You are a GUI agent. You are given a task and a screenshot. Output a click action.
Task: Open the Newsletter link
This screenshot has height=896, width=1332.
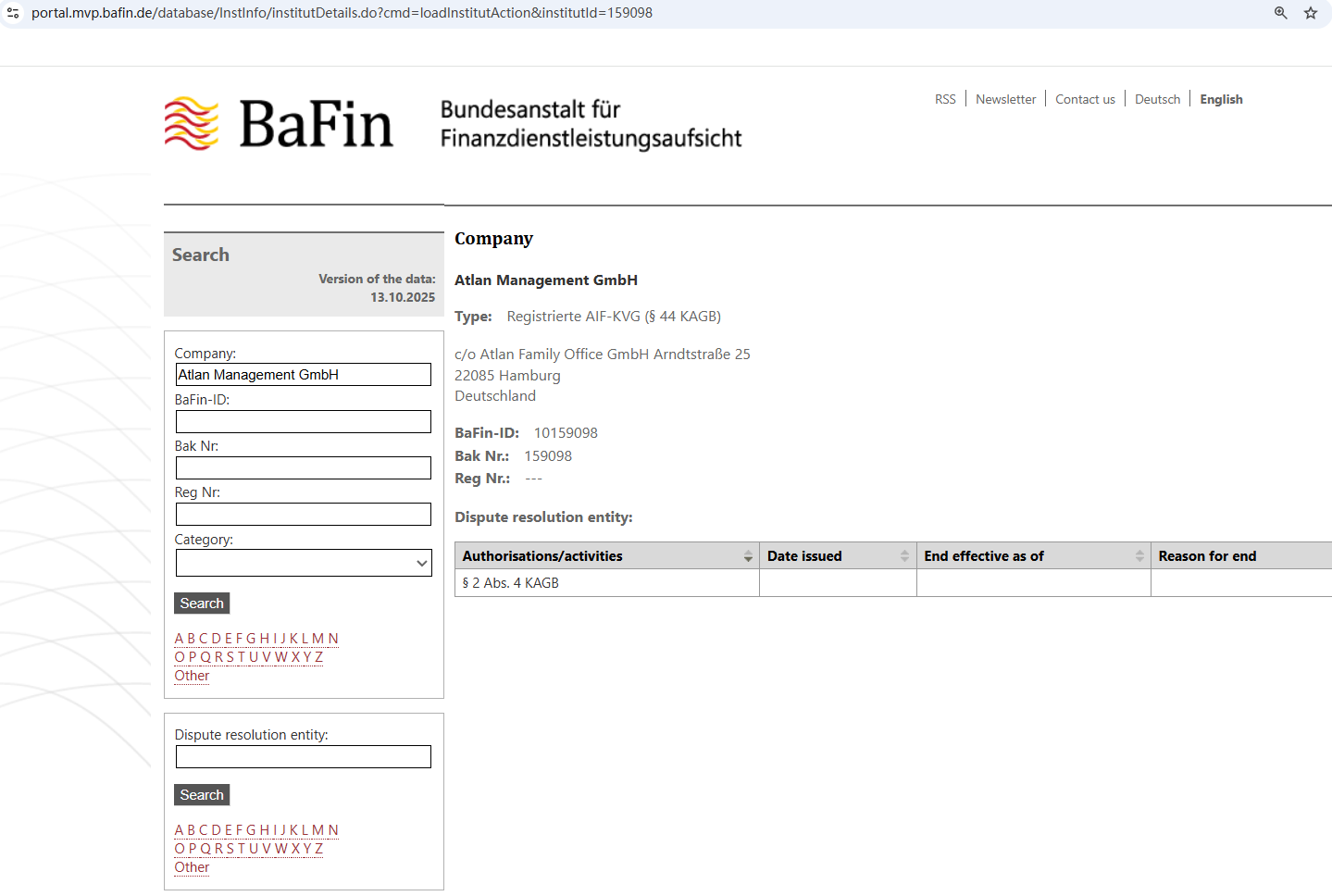point(1005,99)
